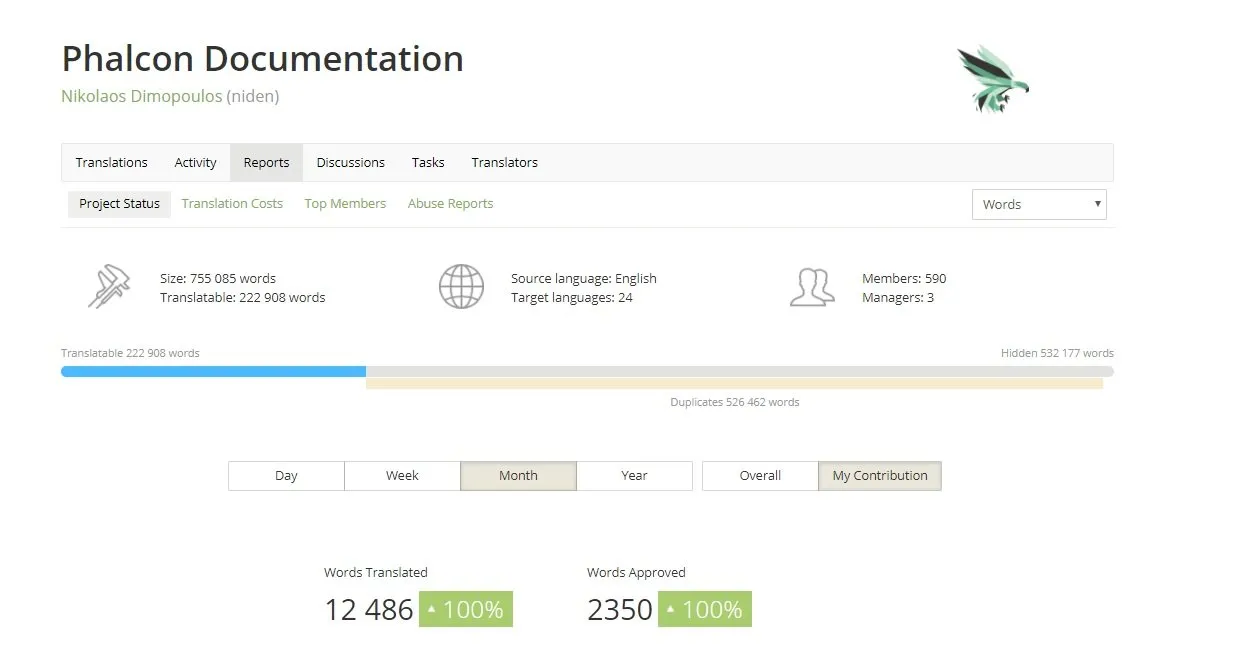Click the 'Words Translated' label
Image resolution: width=1237 pixels, height=662 pixels.
pyautogui.click(x=376, y=573)
